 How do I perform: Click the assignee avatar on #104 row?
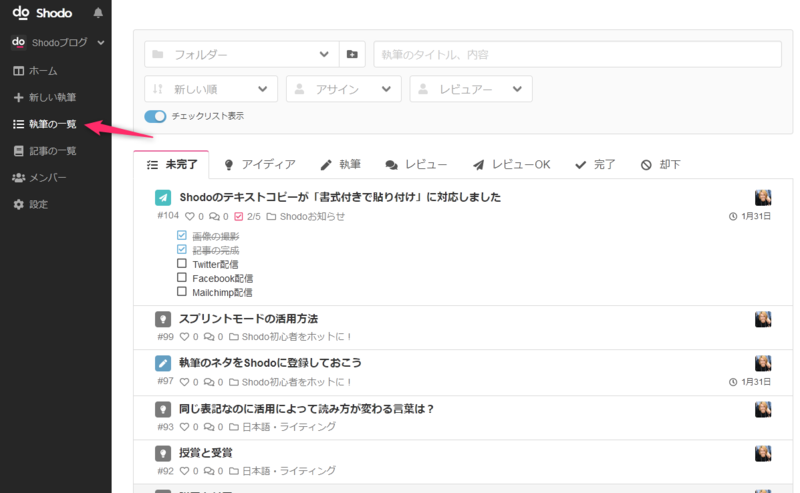tap(763, 198)
